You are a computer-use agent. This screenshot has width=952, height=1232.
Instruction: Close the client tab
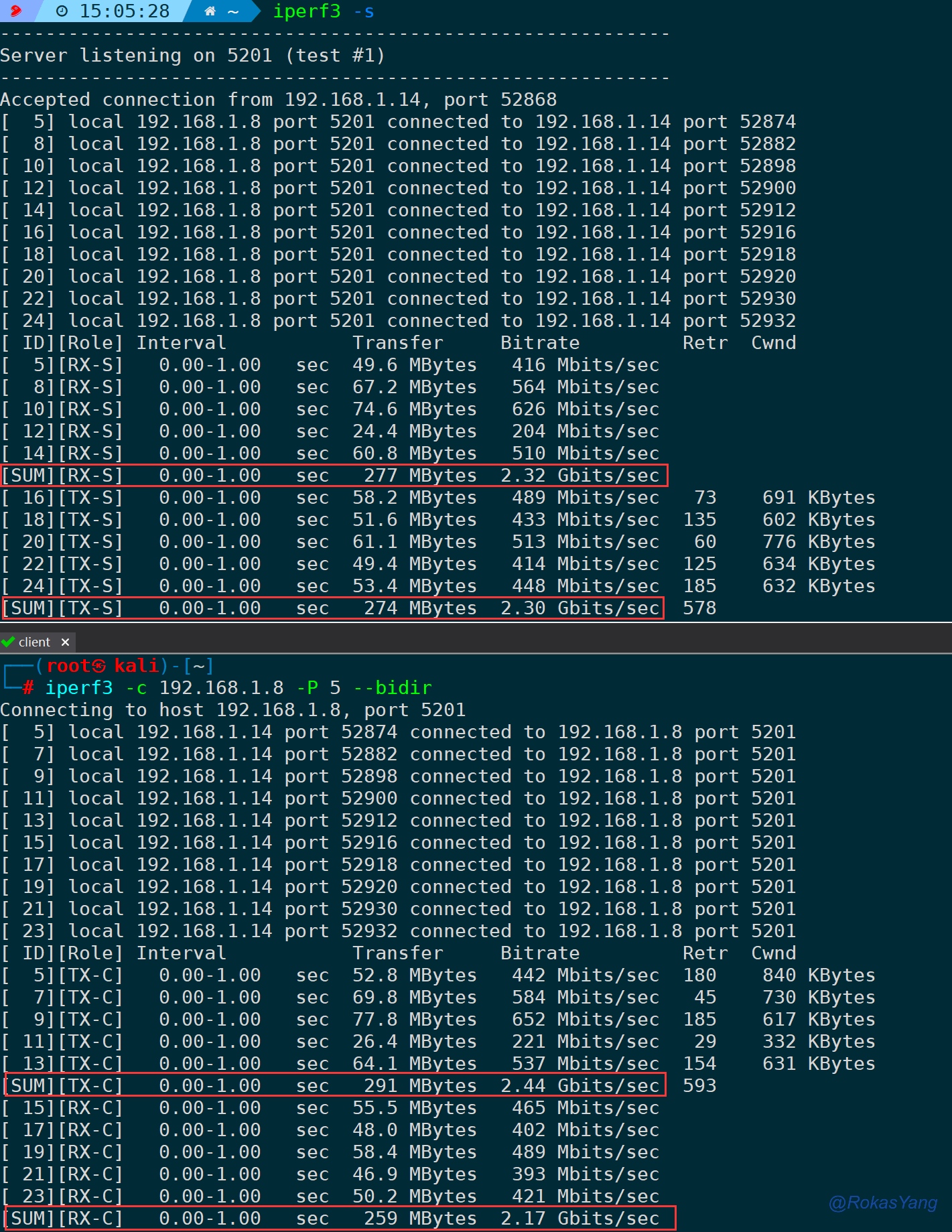(x=65, y=642)
